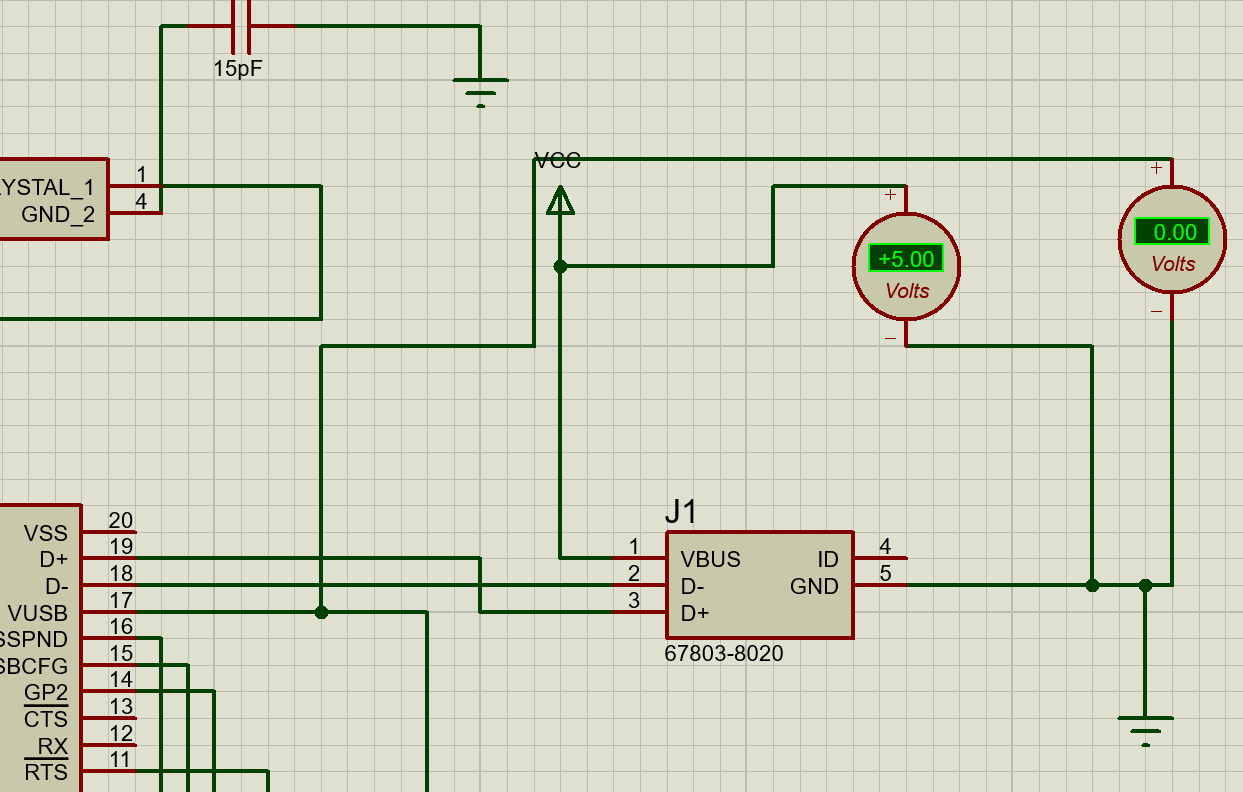Click the GP2 pin label on the IC
This screenshot has height=792, width=1243.
[x=46, y=693]
